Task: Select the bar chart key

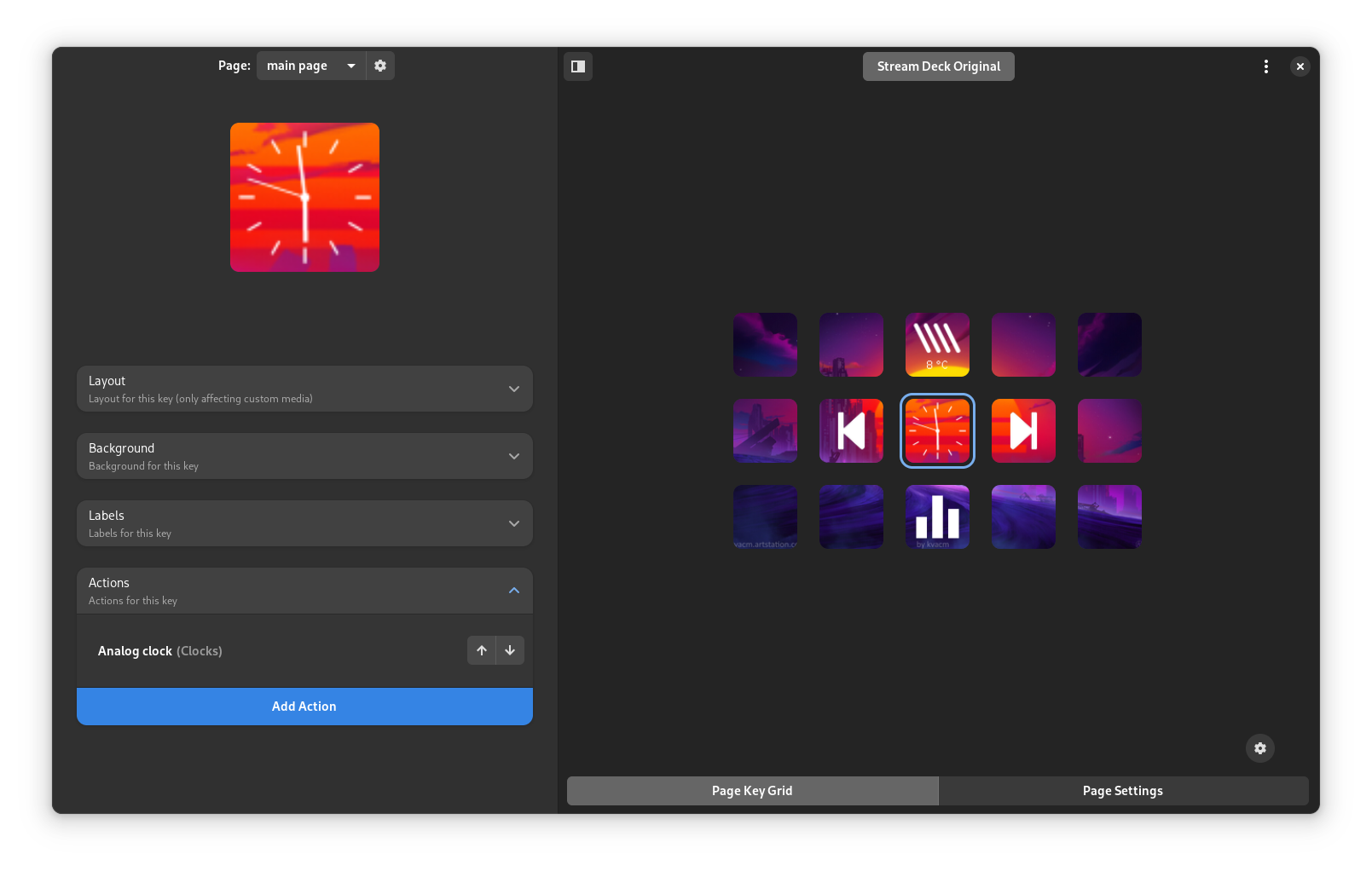Action: (x=937, y=517)
